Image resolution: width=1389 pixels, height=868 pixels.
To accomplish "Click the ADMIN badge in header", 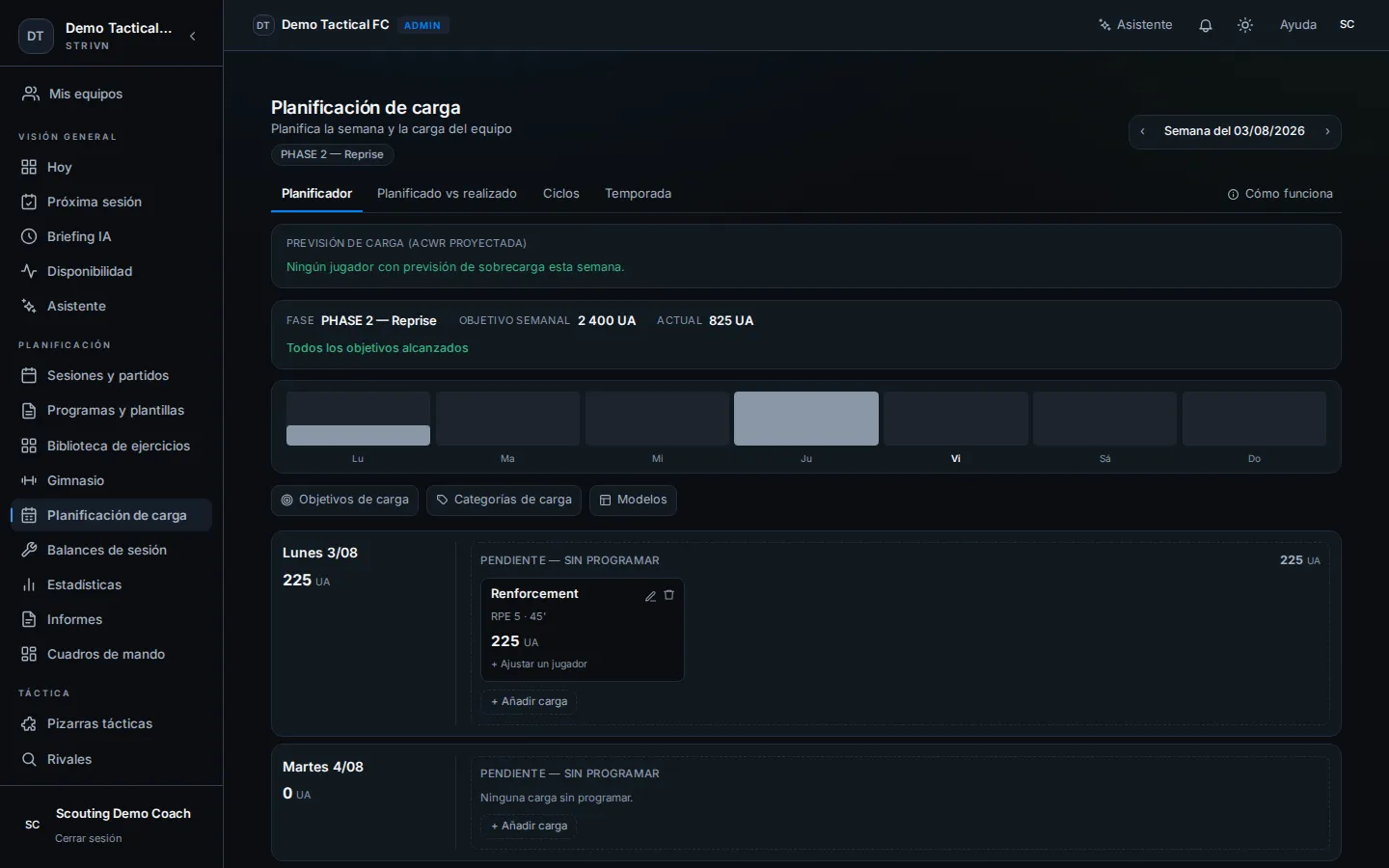I will pos(422,25).
